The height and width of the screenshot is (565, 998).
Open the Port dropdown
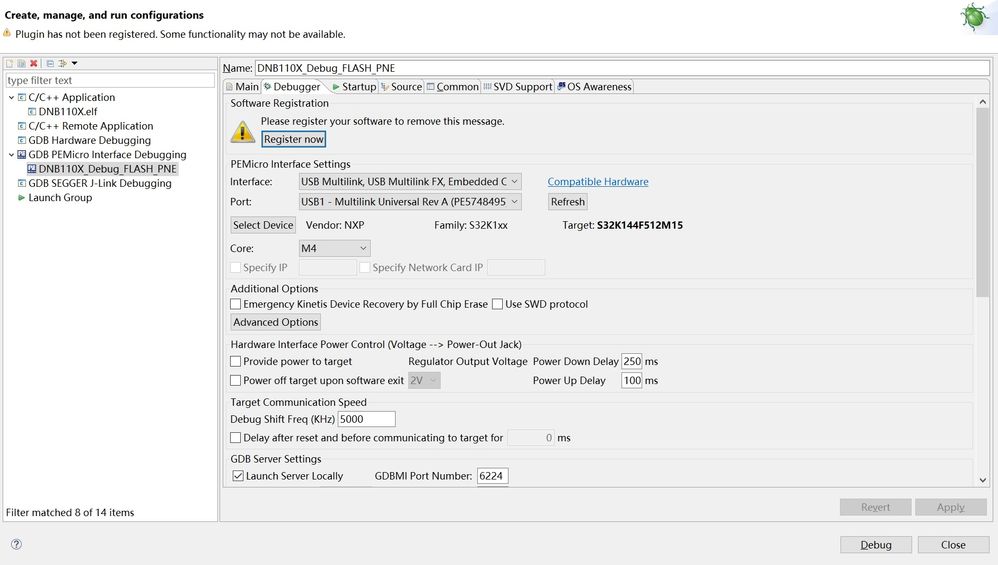(410, 202)
